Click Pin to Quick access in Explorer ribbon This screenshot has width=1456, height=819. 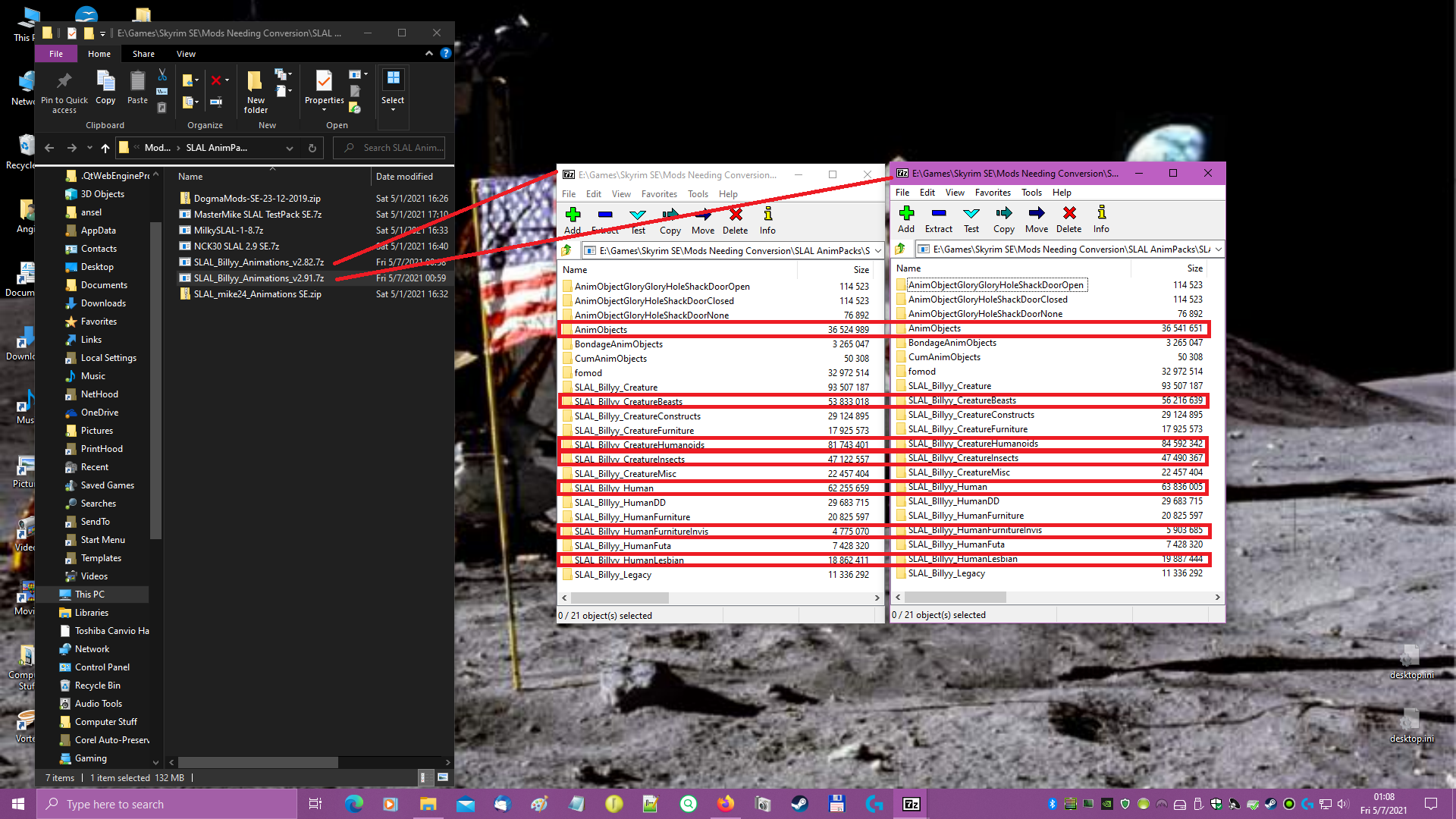pos(64,93)
